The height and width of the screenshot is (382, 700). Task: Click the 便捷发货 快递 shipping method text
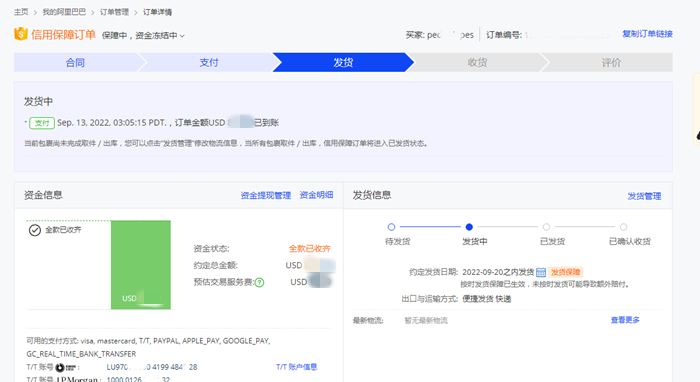point(487,299)
